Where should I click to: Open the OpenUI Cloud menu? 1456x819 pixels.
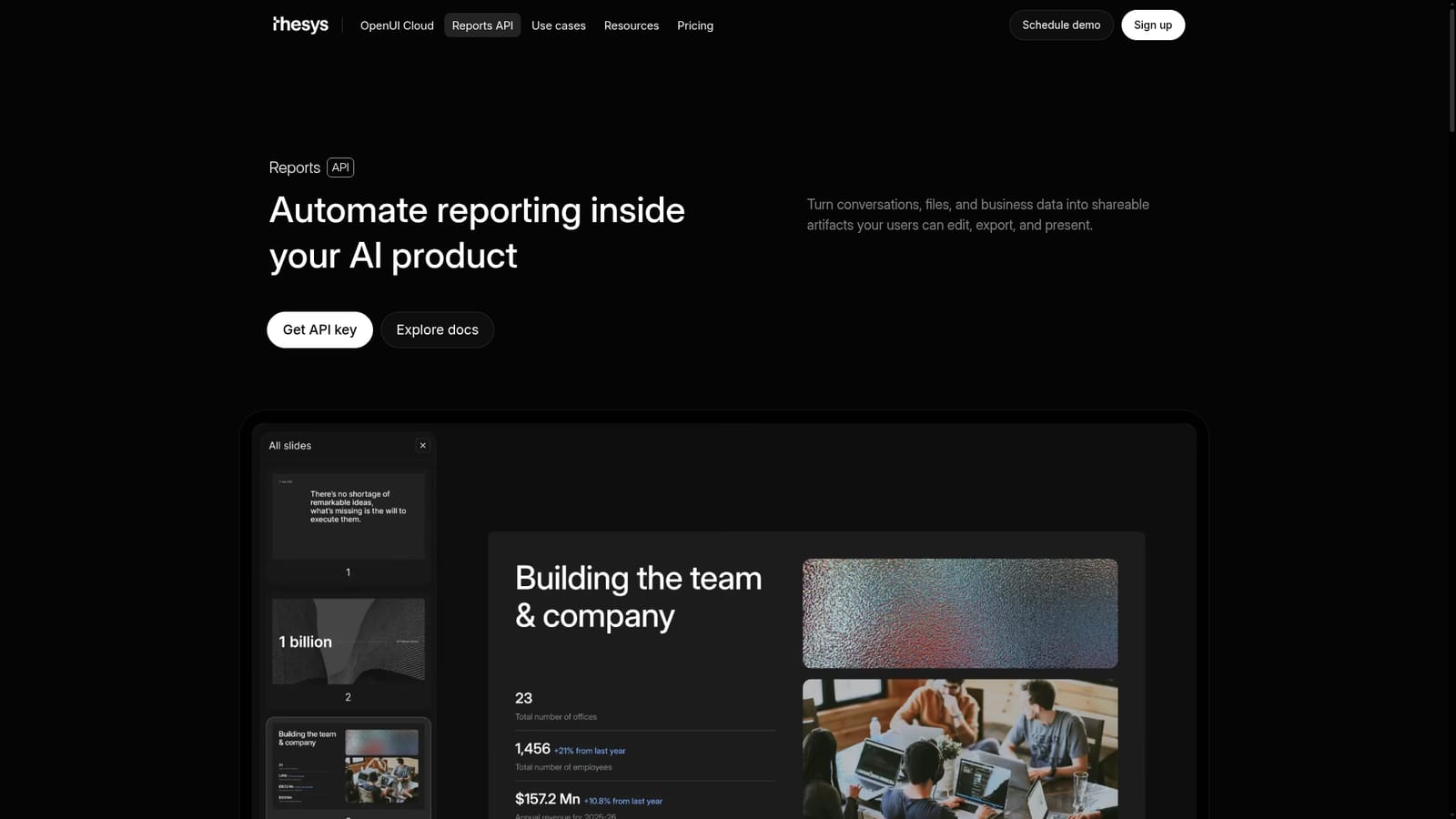tap(397, 25)
